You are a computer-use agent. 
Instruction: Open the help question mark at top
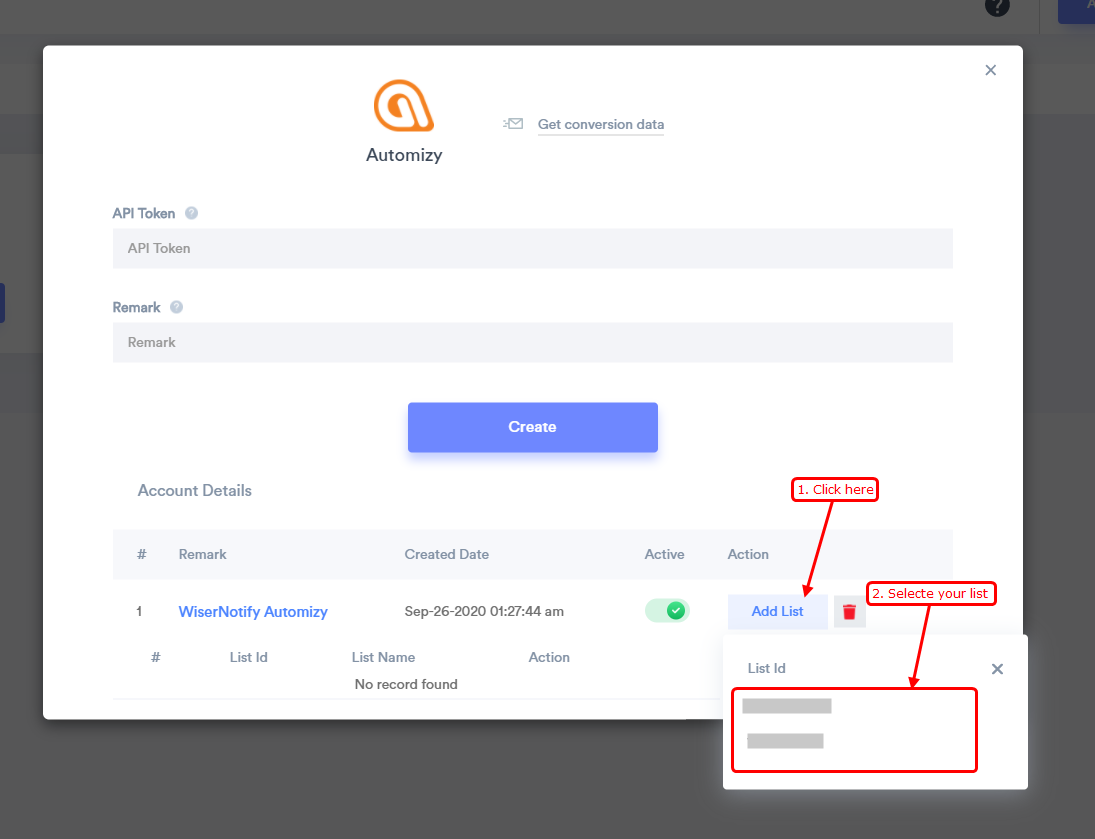tap(996, 6)
